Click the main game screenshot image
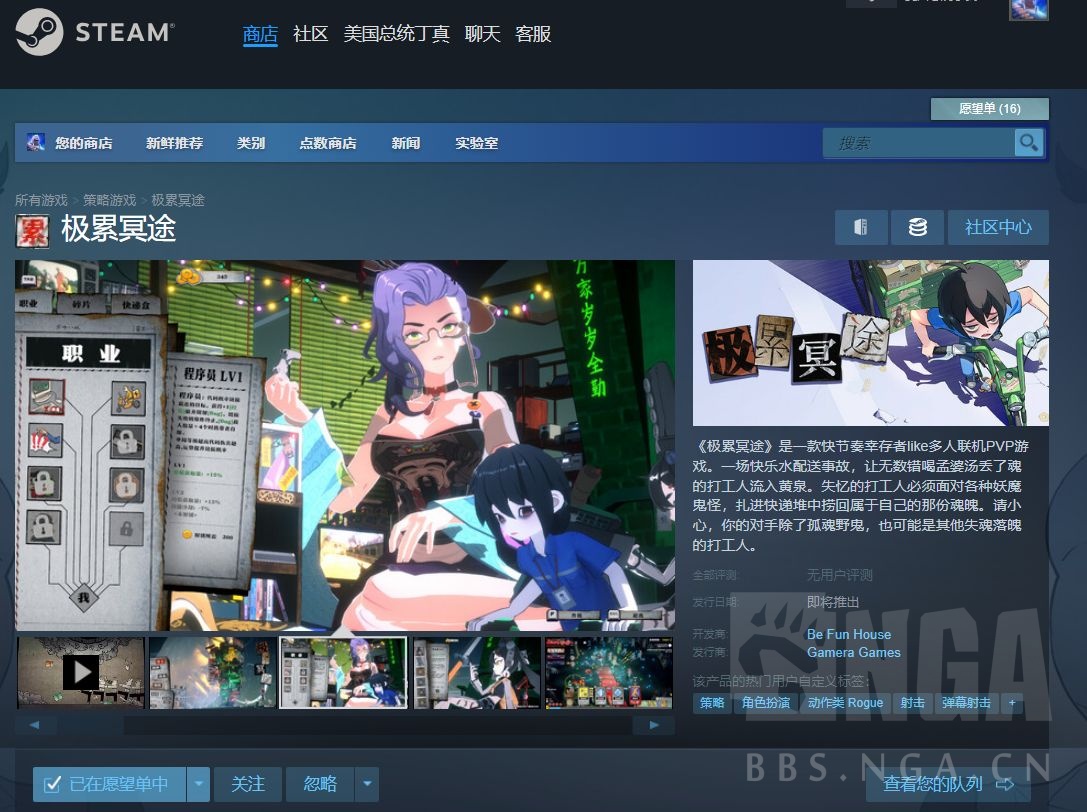The height and width of the screenshot is (812, 1087). click(345, 445)
